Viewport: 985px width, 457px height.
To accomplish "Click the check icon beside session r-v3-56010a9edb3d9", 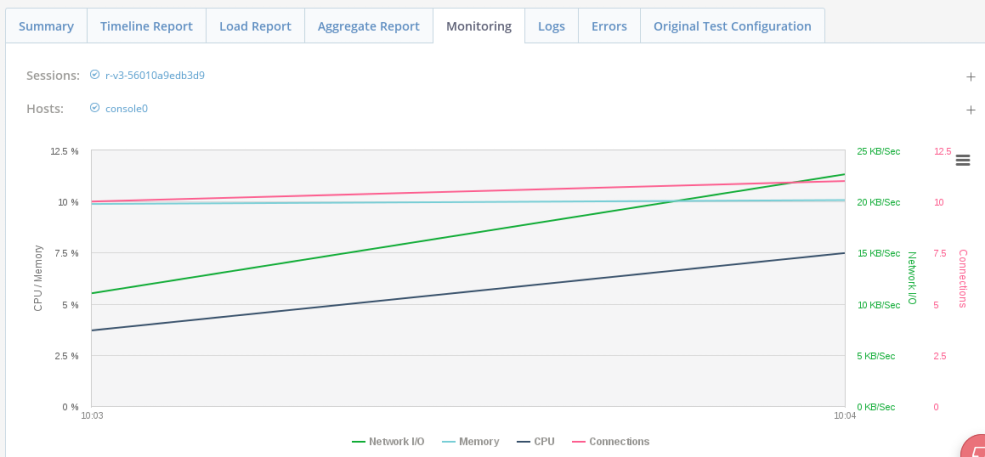I will click(x=95, y=75).
